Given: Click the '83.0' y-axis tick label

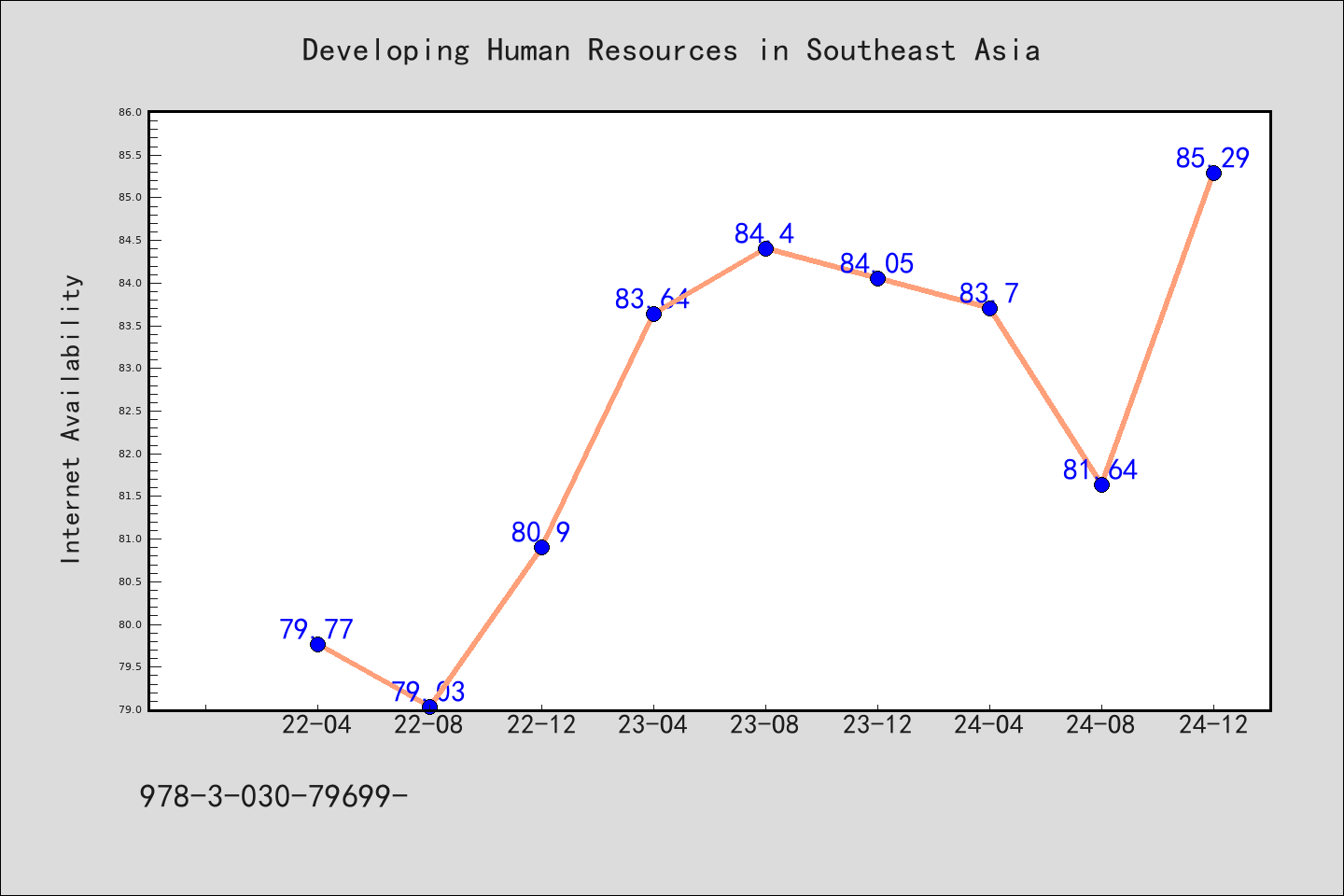Looking at the screenshot, I should (131, 368).
